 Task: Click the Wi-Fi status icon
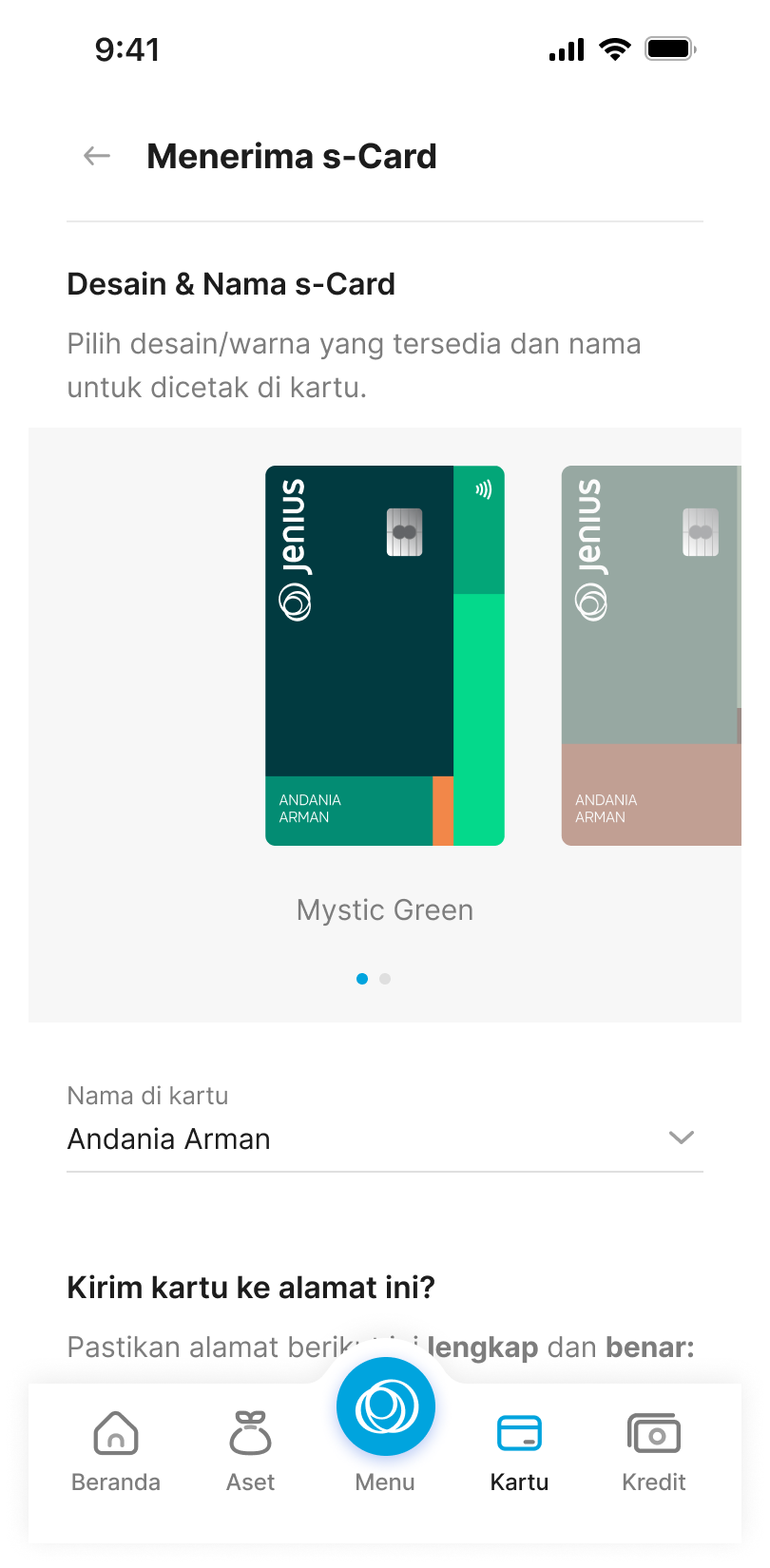(x=615, y=49)
